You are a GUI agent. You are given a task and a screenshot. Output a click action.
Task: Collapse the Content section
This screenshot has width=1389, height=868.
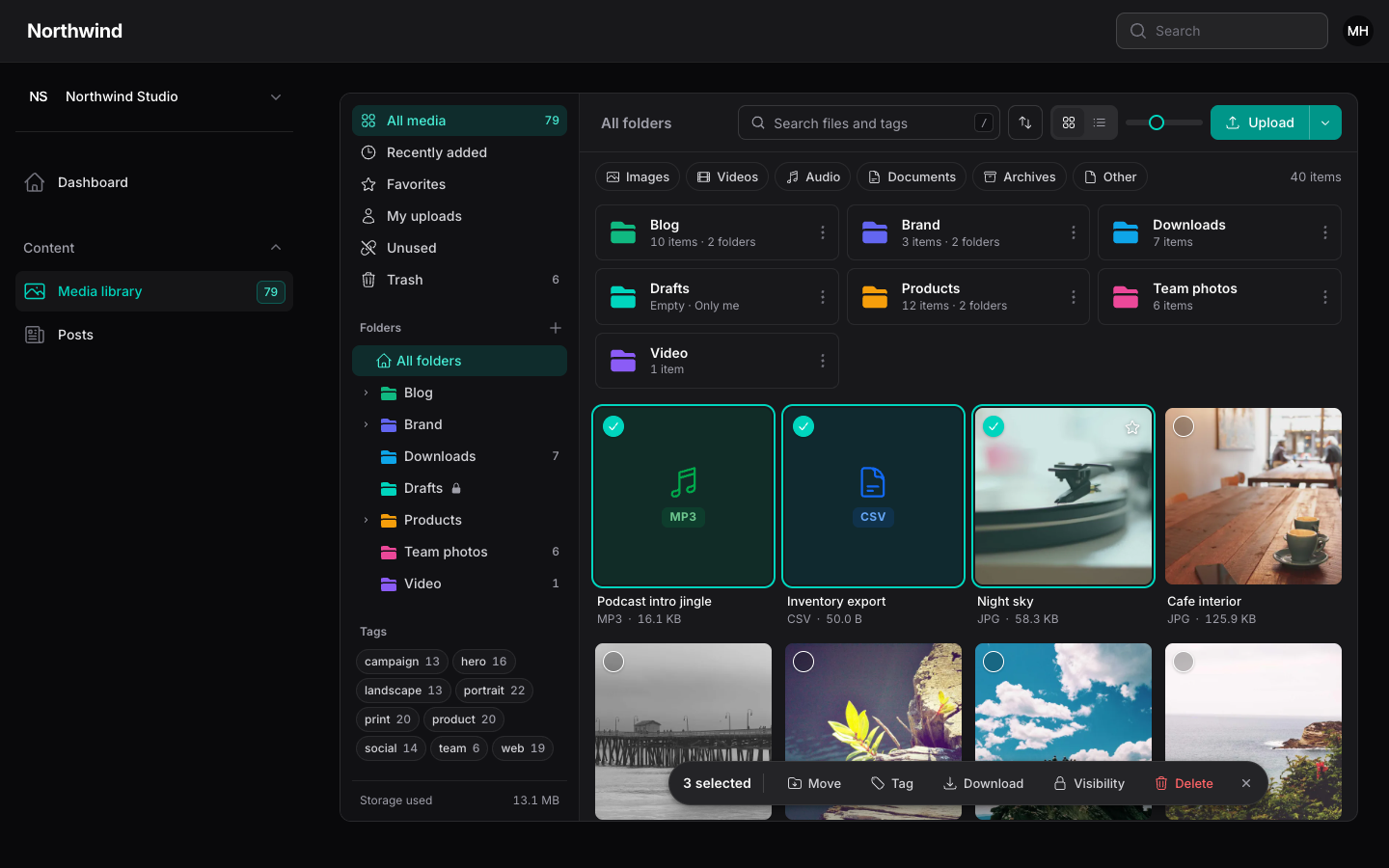[276, 248]
